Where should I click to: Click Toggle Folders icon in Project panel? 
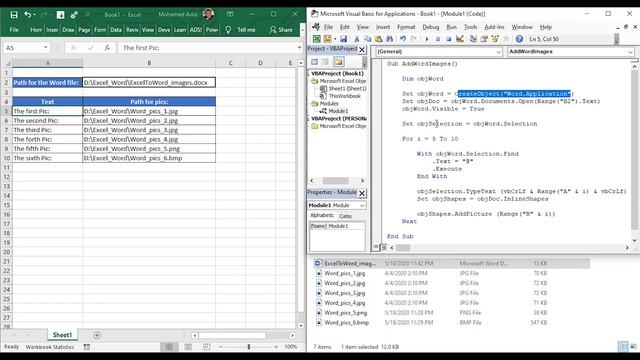pyautogui.click(x=338, y=62)
